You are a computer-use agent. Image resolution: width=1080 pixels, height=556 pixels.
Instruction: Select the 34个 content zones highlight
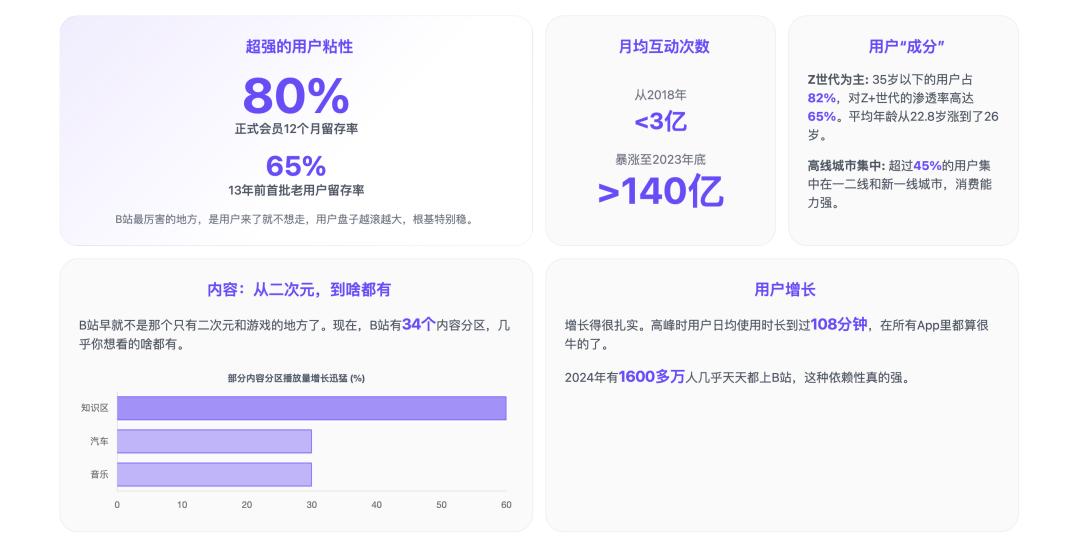click(419, 325)
